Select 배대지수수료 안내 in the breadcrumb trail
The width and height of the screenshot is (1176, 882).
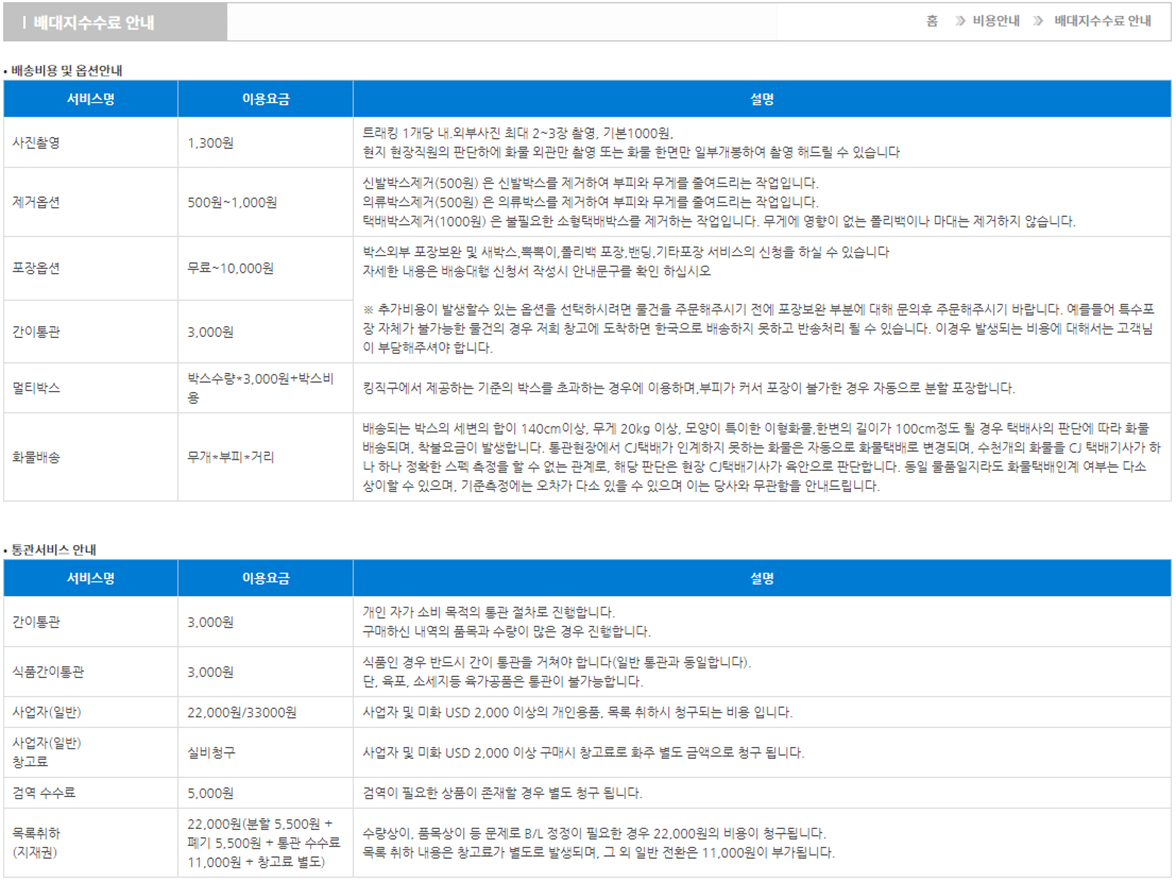tap(1102, 21)
